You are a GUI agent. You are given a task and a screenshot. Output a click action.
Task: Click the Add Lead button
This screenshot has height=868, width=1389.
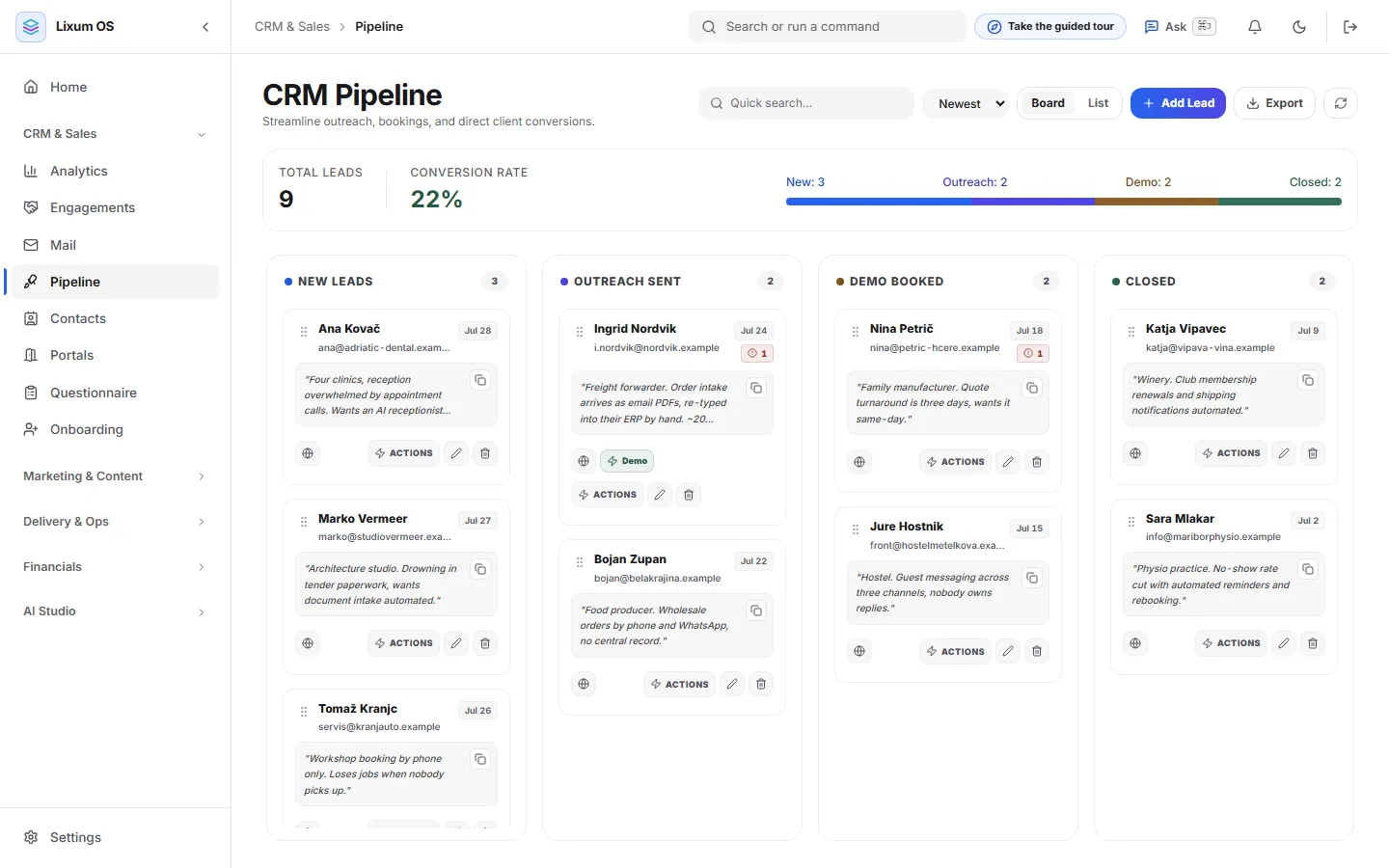click(1178, 103)
